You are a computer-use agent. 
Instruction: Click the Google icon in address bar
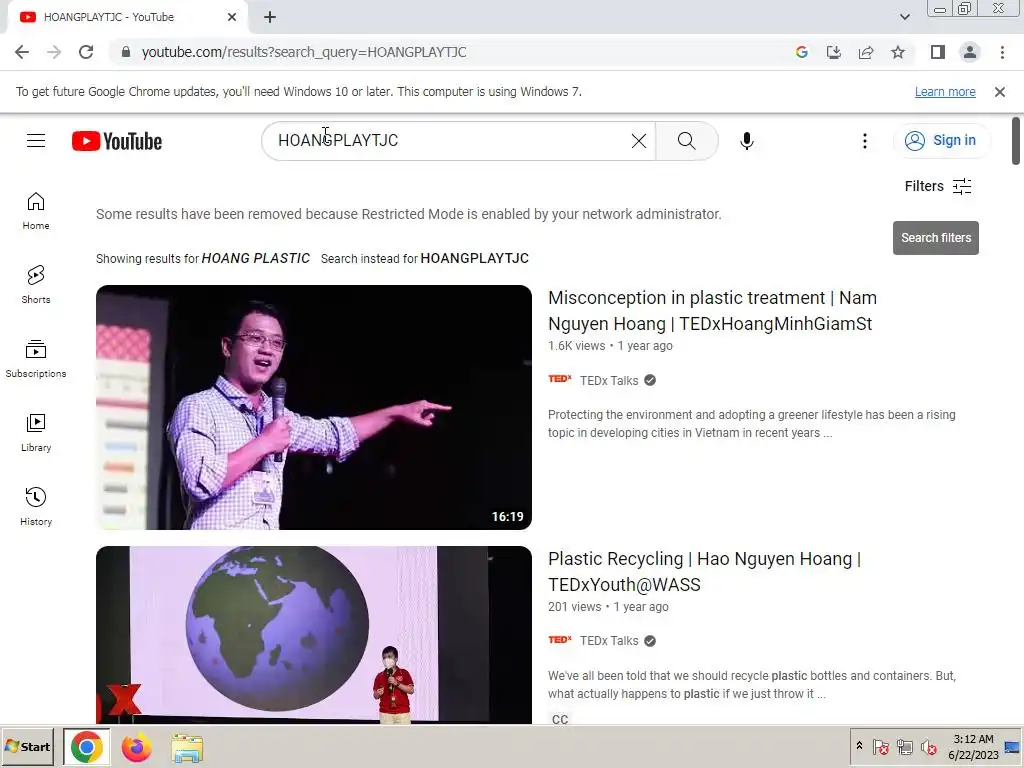tap(802, 52)
